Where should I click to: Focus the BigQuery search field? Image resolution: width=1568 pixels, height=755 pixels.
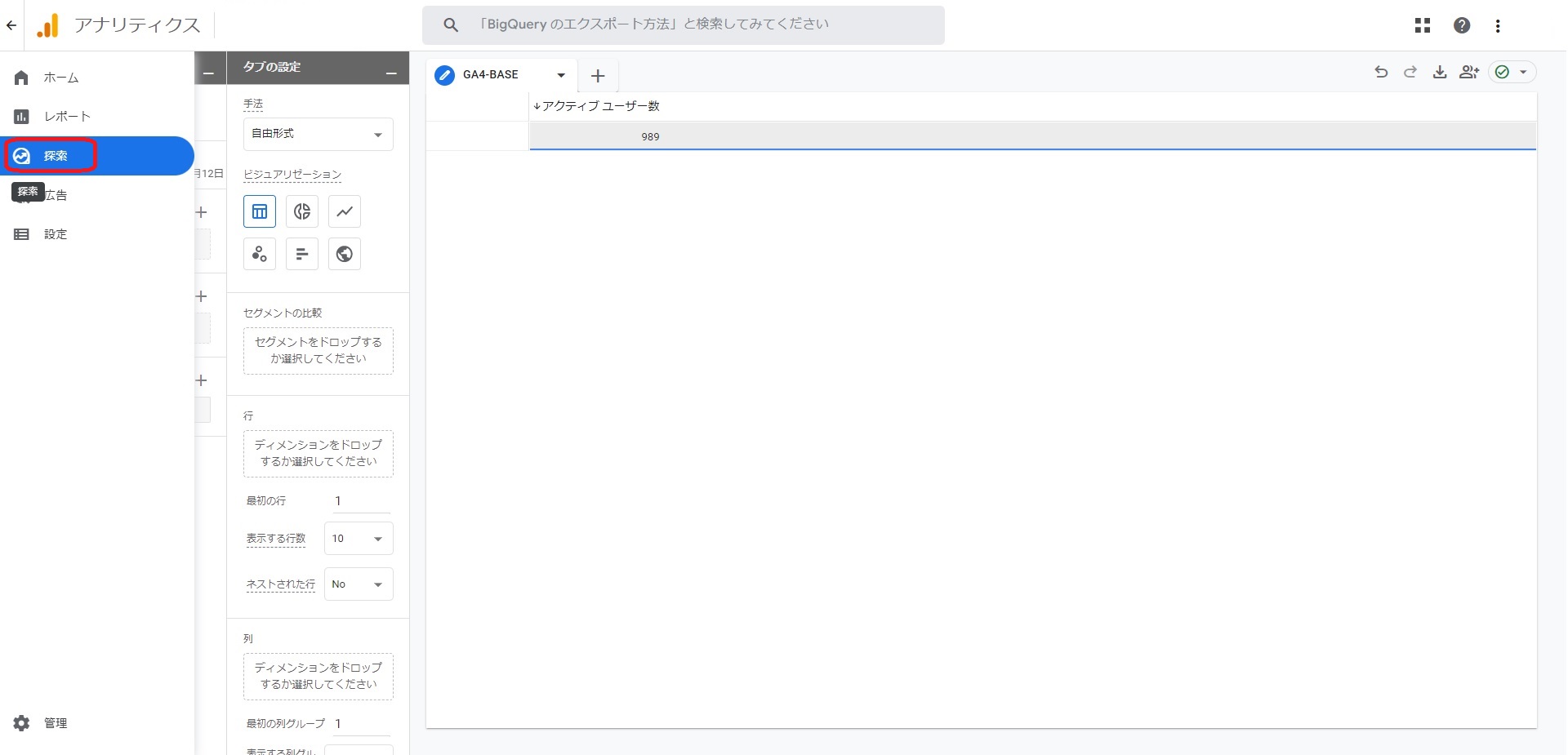click(x=683, y=25)
